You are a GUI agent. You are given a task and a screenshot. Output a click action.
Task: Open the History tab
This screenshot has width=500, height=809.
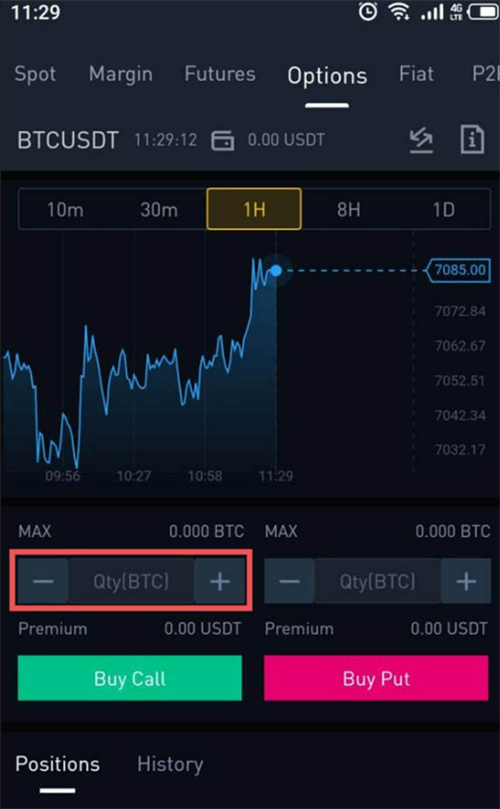(170, 764)
